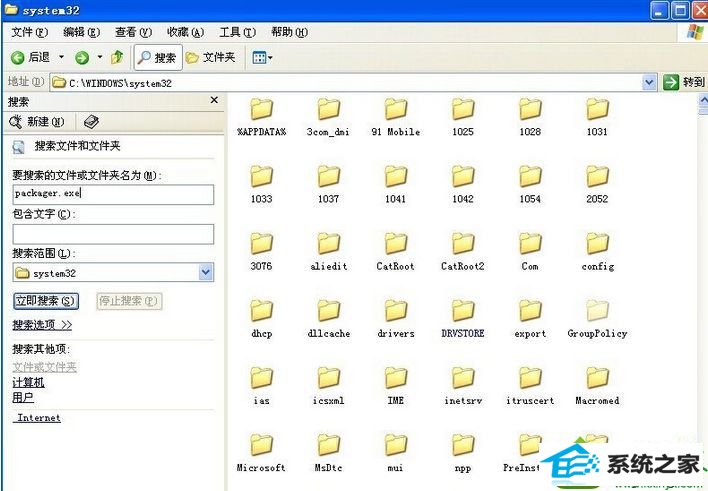Expand 搜索选项 link
Viewport: 708px width, 491px height.
pyautogui.click(x=42, y=325)
